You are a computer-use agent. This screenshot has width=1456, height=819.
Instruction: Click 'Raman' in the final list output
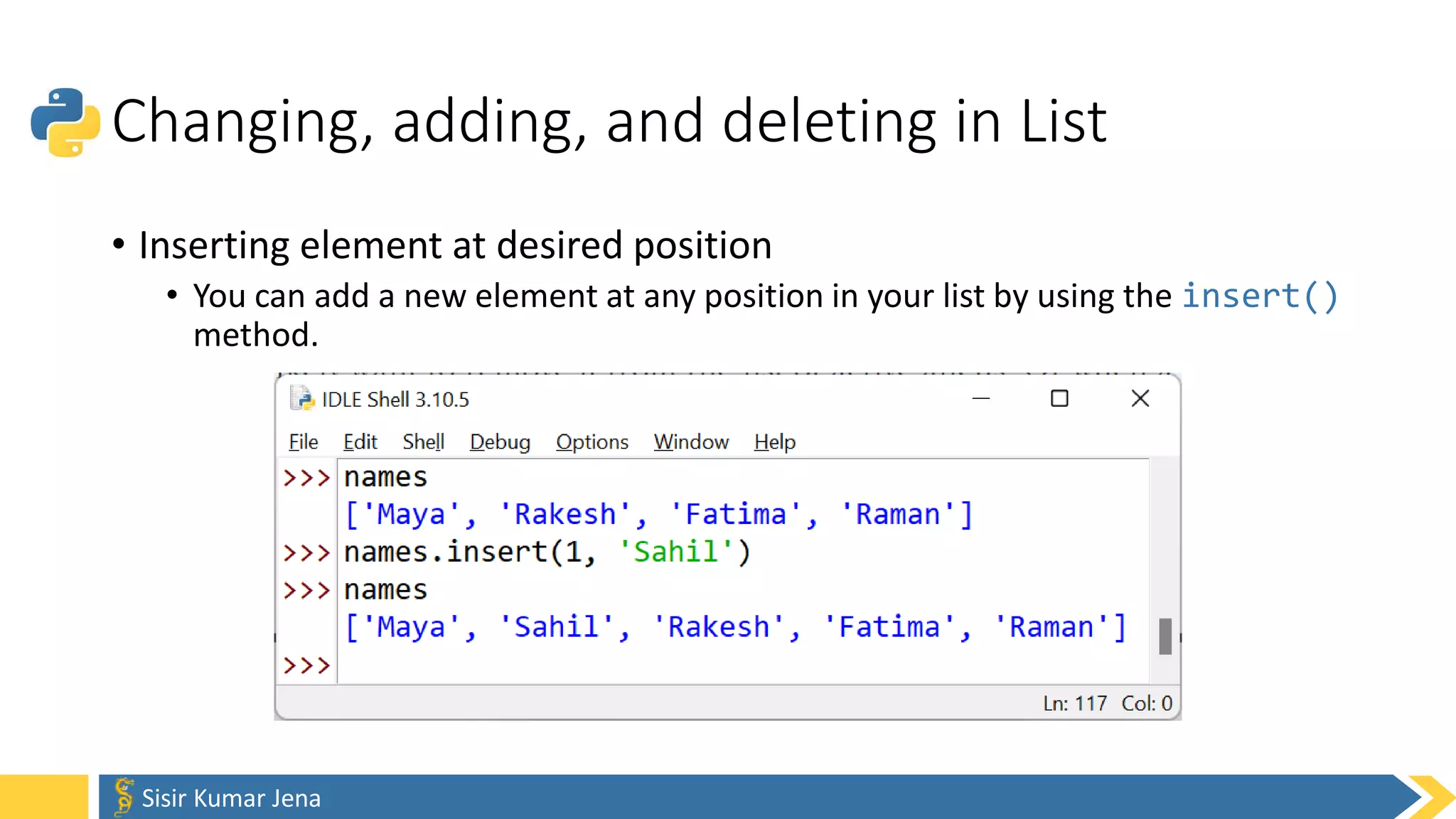(1051, 627)
